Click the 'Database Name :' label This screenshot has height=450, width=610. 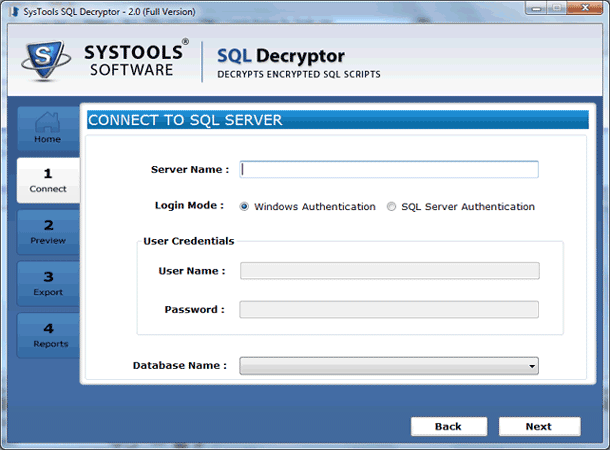click(x=180, y=366)
